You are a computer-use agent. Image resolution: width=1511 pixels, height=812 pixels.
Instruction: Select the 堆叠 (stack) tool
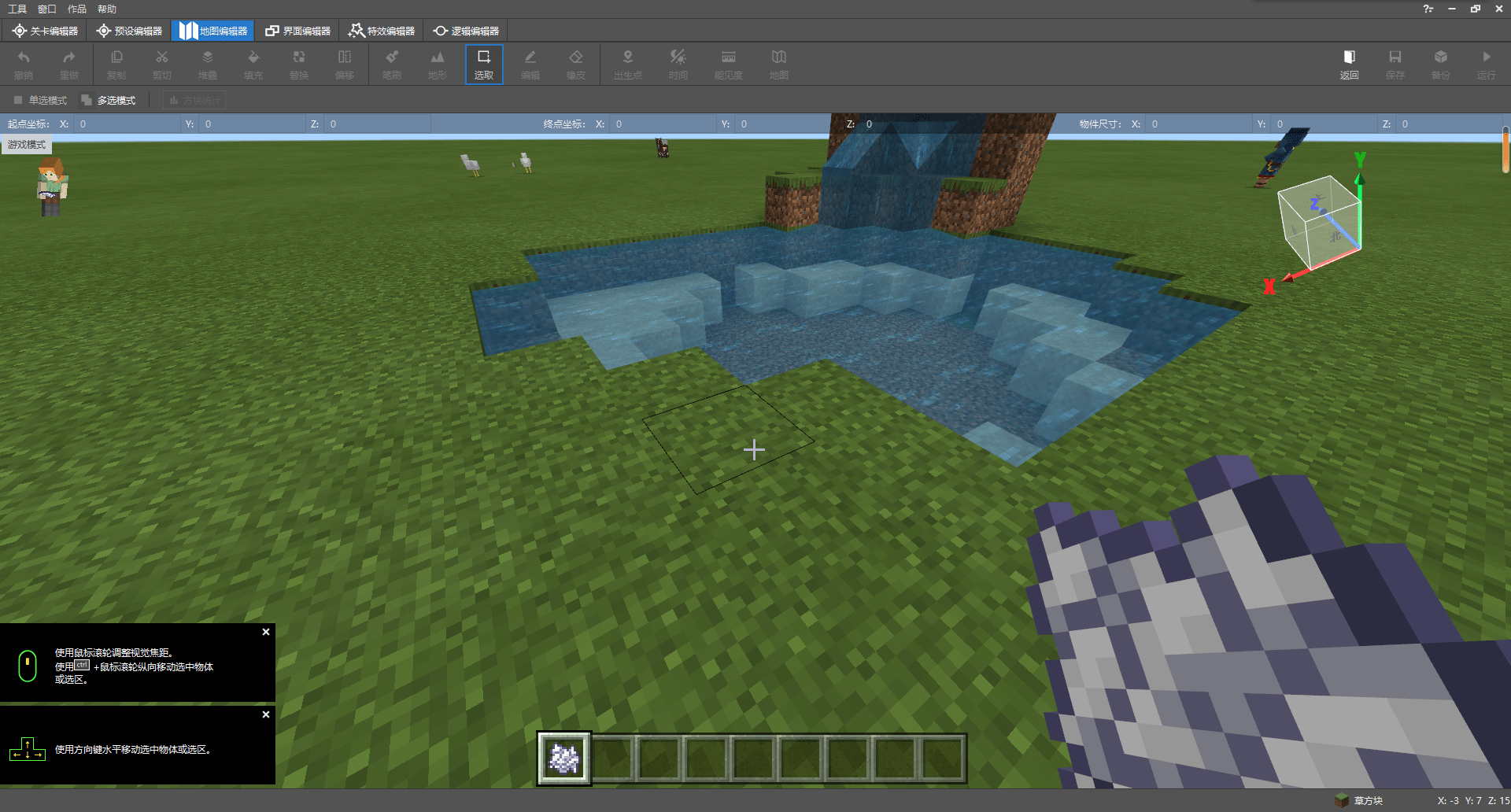tap(208, 64)
